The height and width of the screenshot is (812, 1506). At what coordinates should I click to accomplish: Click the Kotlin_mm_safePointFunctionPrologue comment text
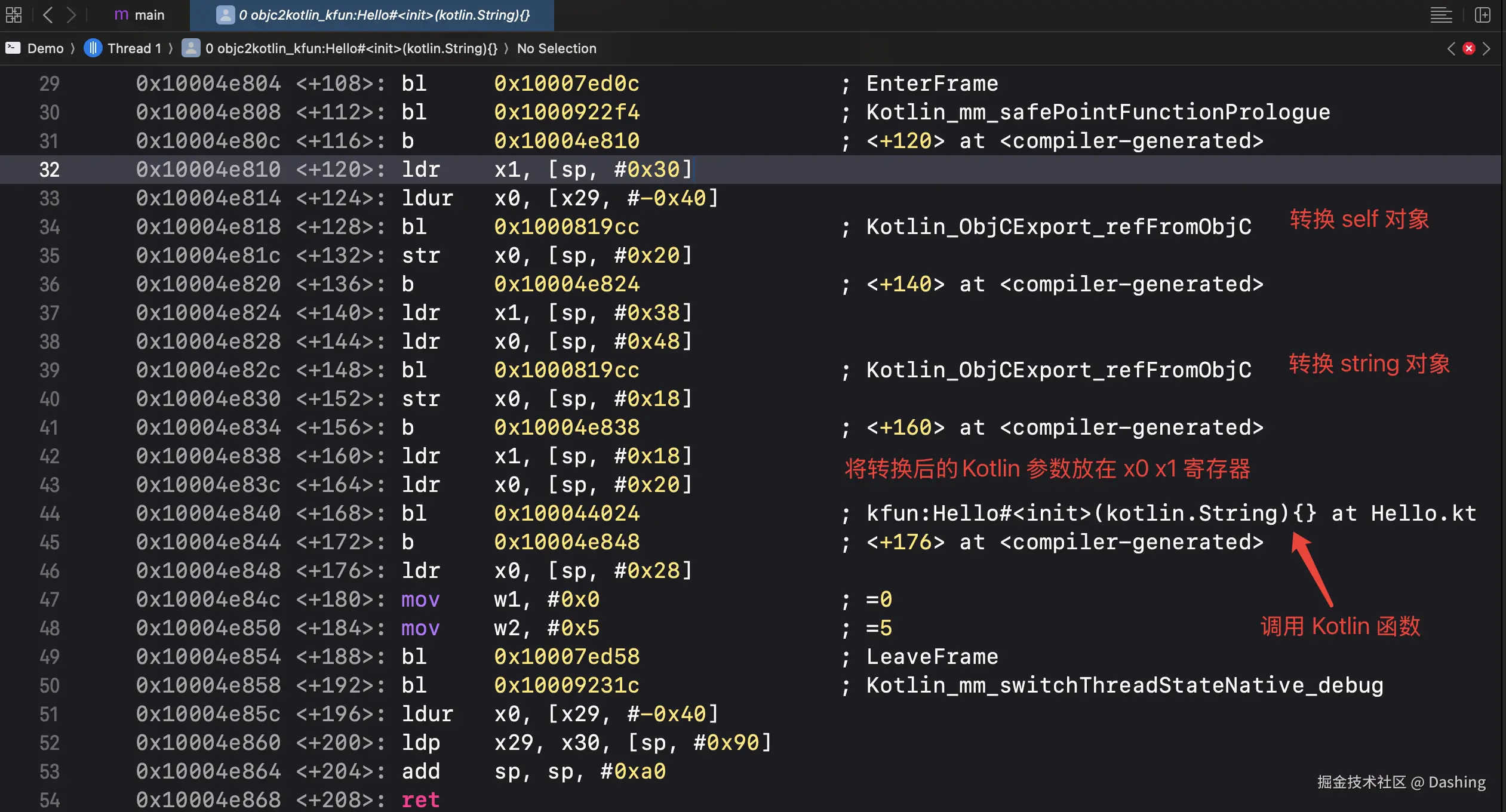tap(1098, 112)
